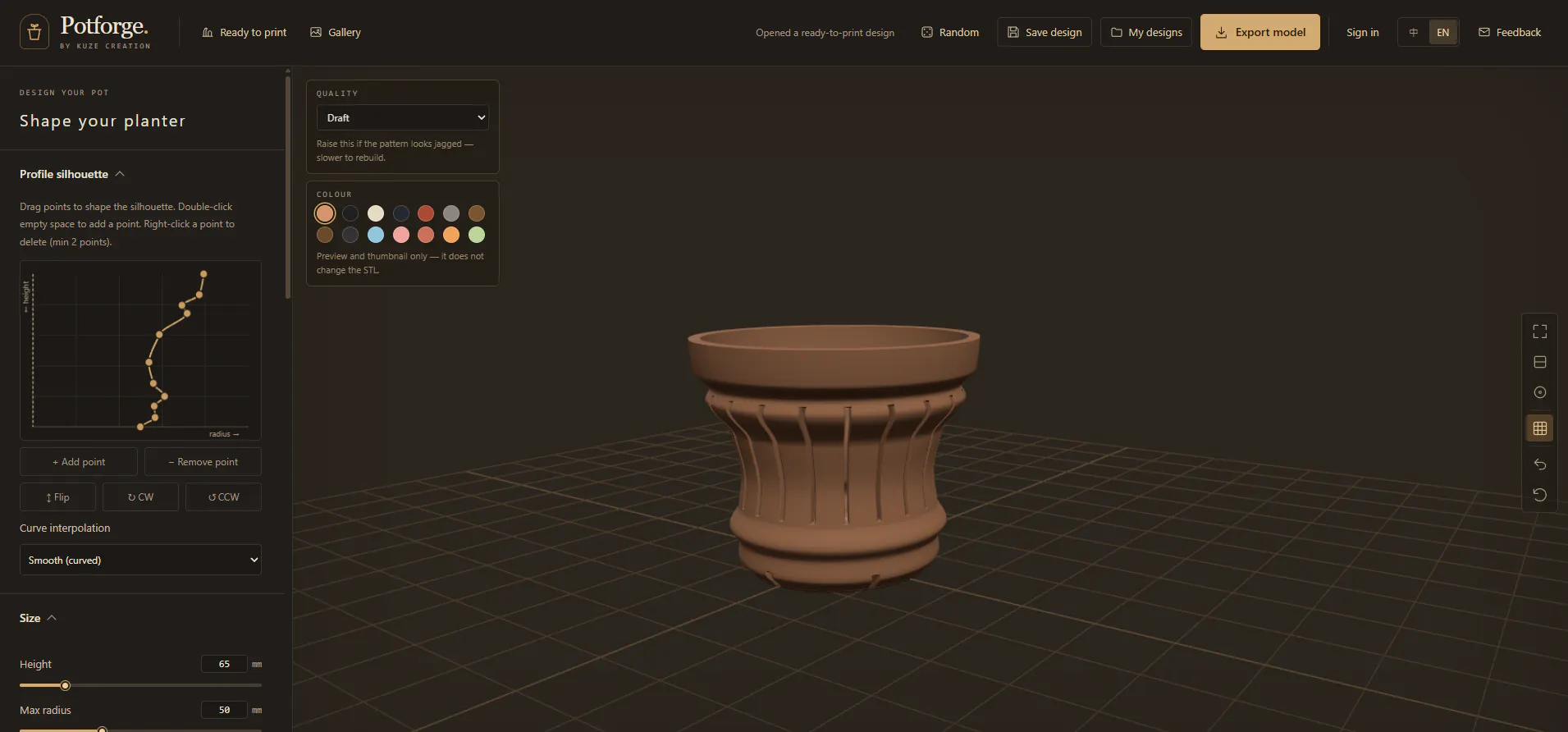Click the Max radius slider handle

tap(103, 729)
